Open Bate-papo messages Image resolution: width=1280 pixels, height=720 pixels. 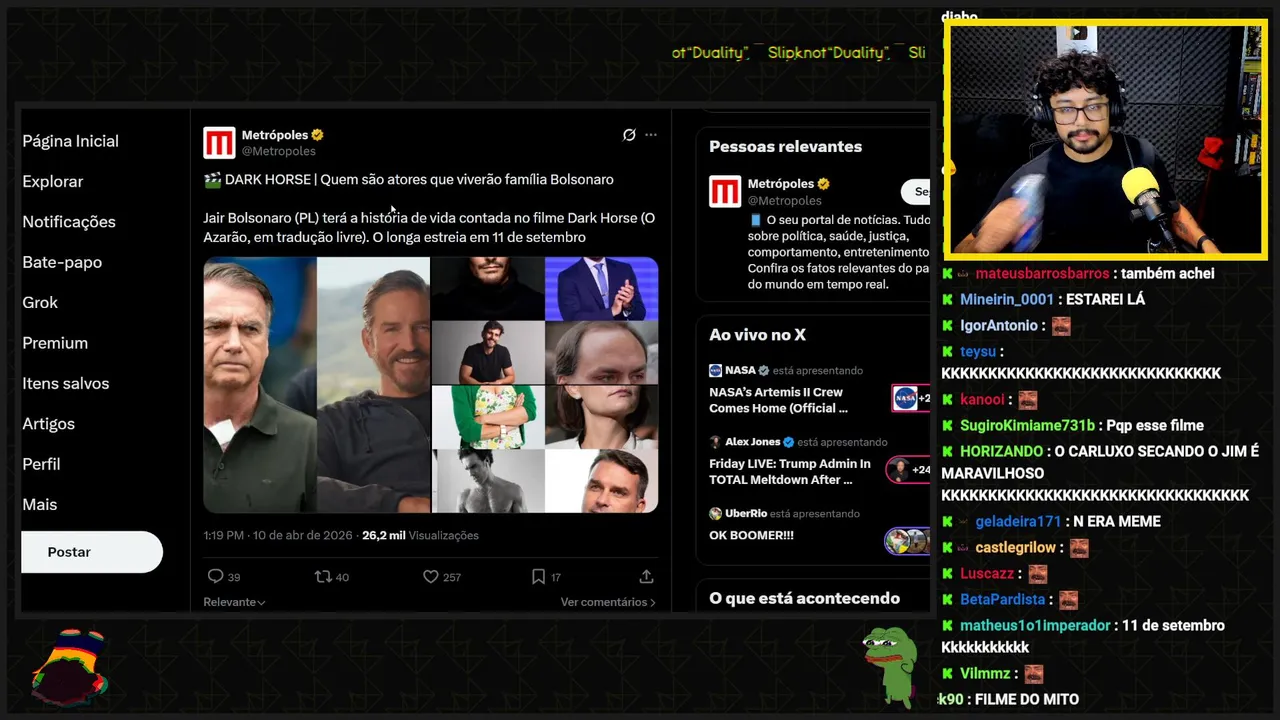pos(62,262)
